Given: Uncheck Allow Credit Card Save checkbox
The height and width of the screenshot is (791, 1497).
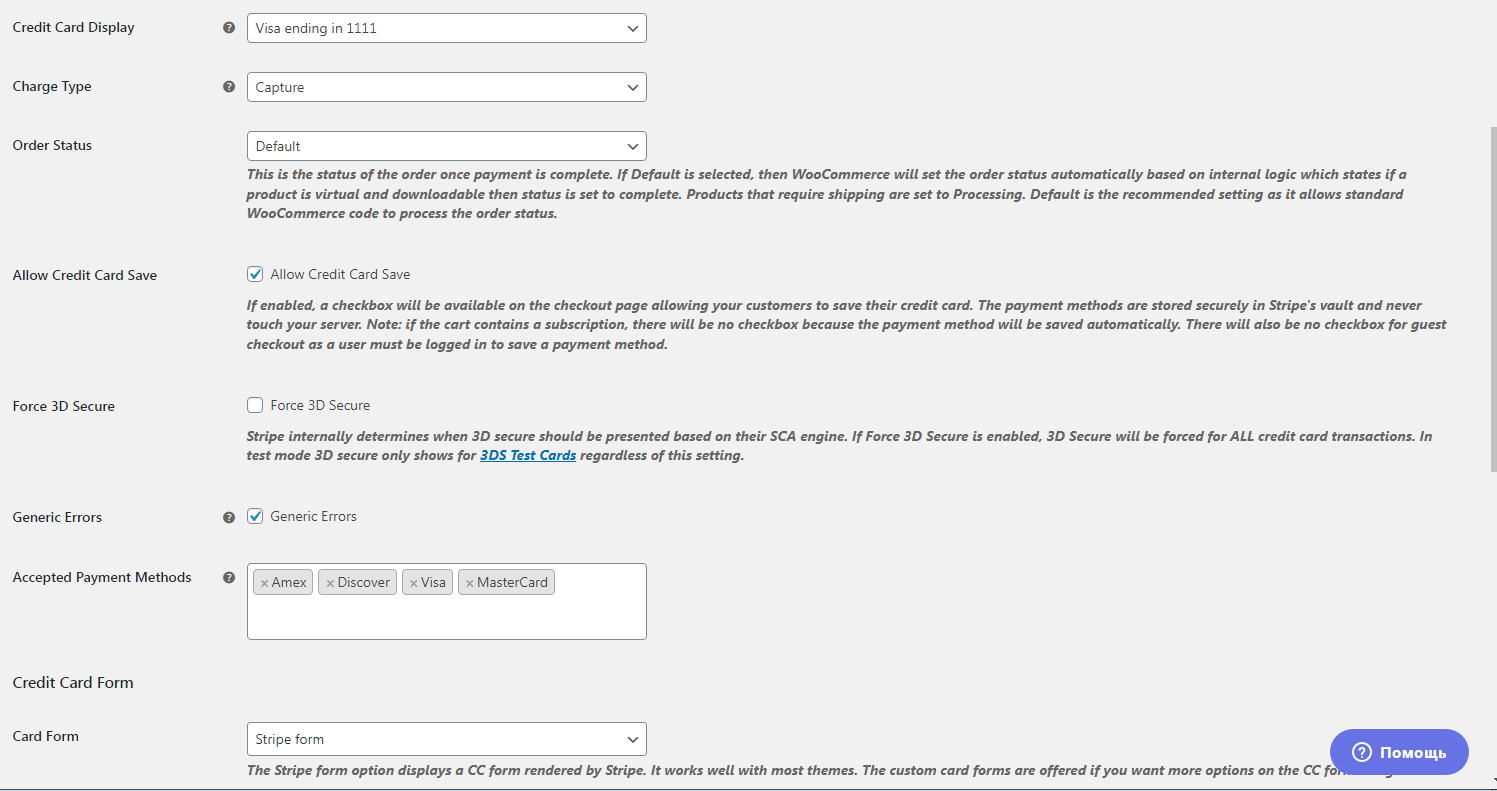Looking at the screenshot, I should click(255, 274).
